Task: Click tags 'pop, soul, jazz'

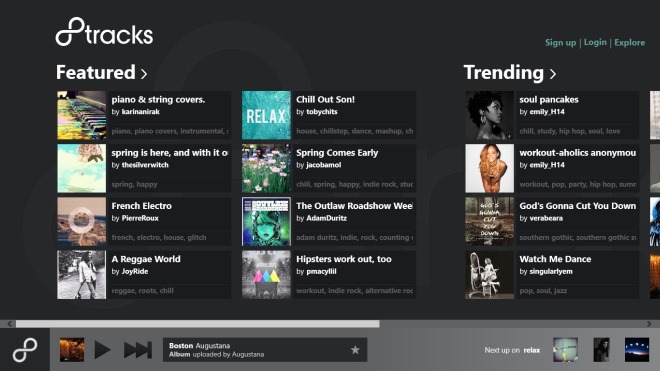Action: pyautogui.click(x=543, y=291)
